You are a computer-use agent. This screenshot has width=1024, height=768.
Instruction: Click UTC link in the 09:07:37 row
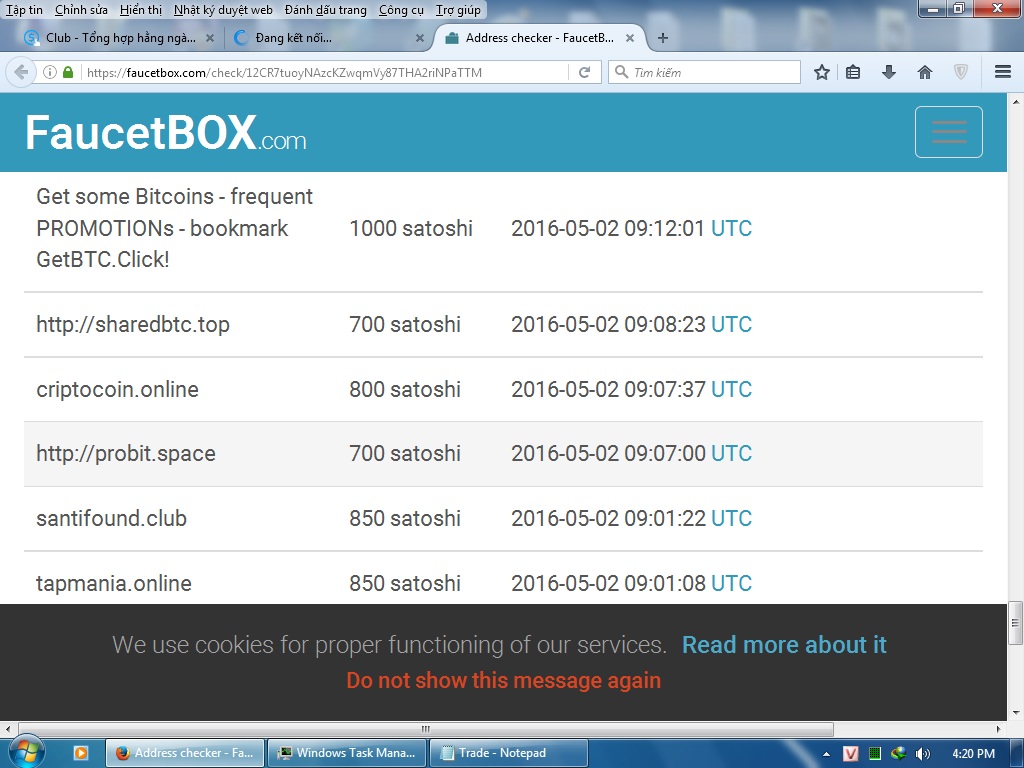[x=731, y=389]
